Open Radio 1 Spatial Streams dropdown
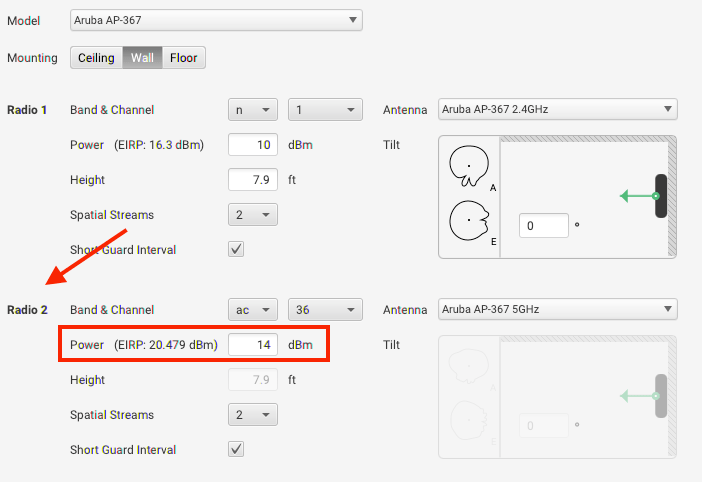This screenshot has width=702, height=482. coord(253,215)
